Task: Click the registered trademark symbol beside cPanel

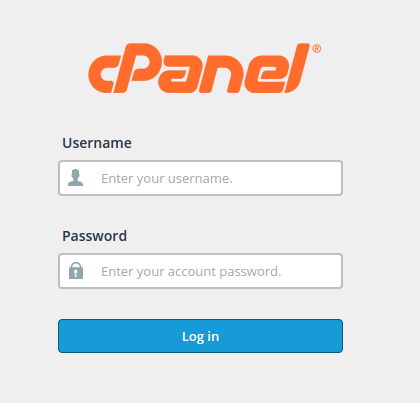Action: click(317, 49)
